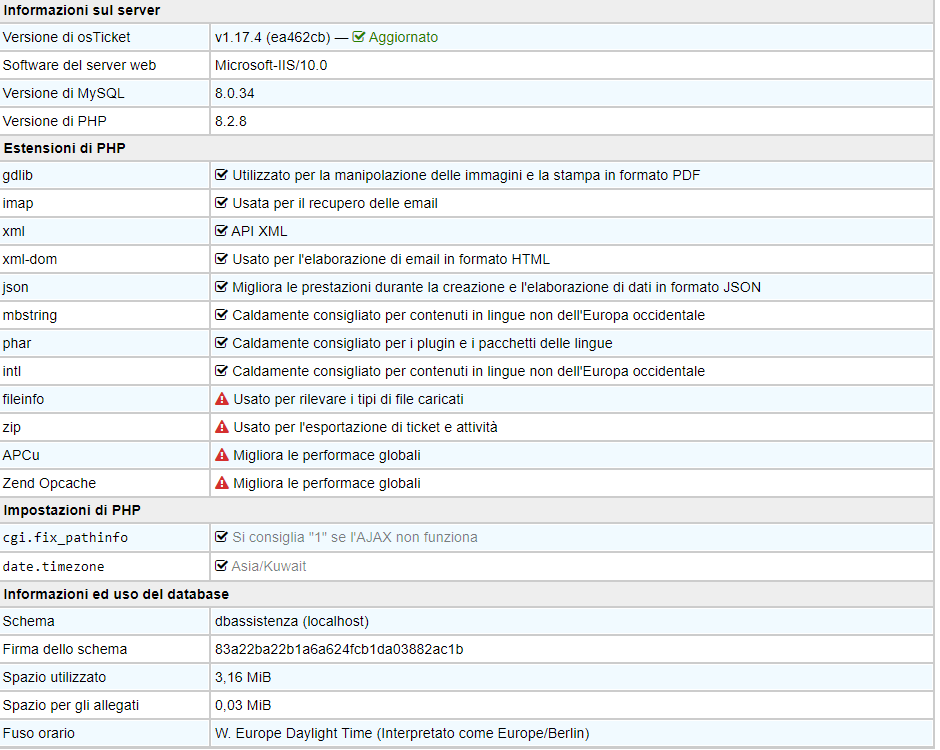Screen dimensions: 940x750
Task: Click the Schema row label
Action: 28,621
